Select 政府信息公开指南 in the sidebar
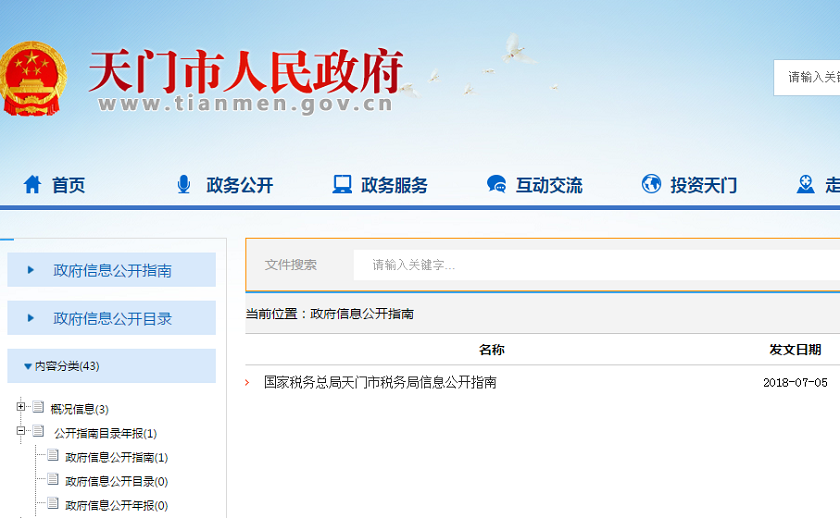The width and height of the screenshot is (840, 518). coord(112,271)
